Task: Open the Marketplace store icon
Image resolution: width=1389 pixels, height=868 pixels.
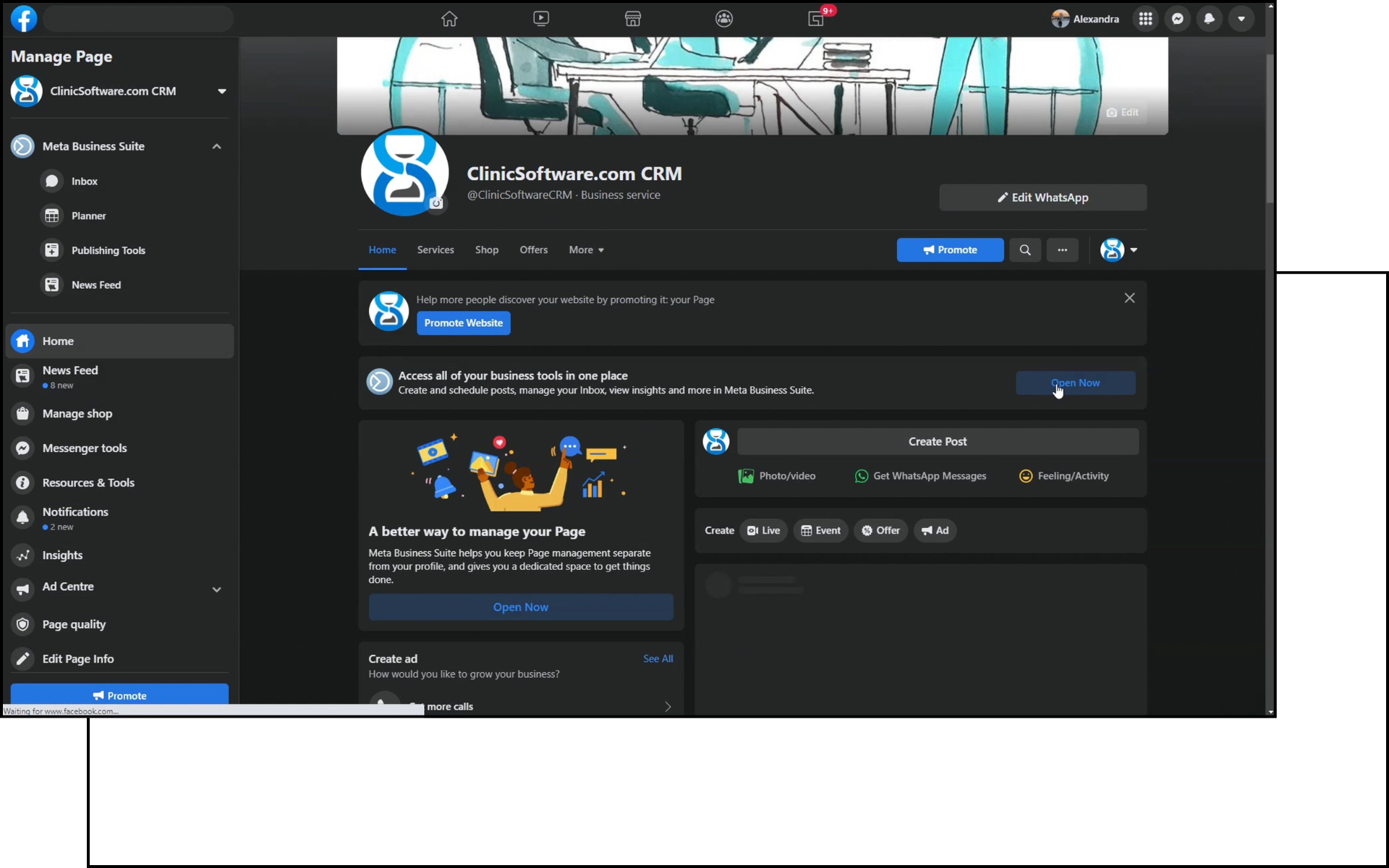Action: tap(632, 19)
